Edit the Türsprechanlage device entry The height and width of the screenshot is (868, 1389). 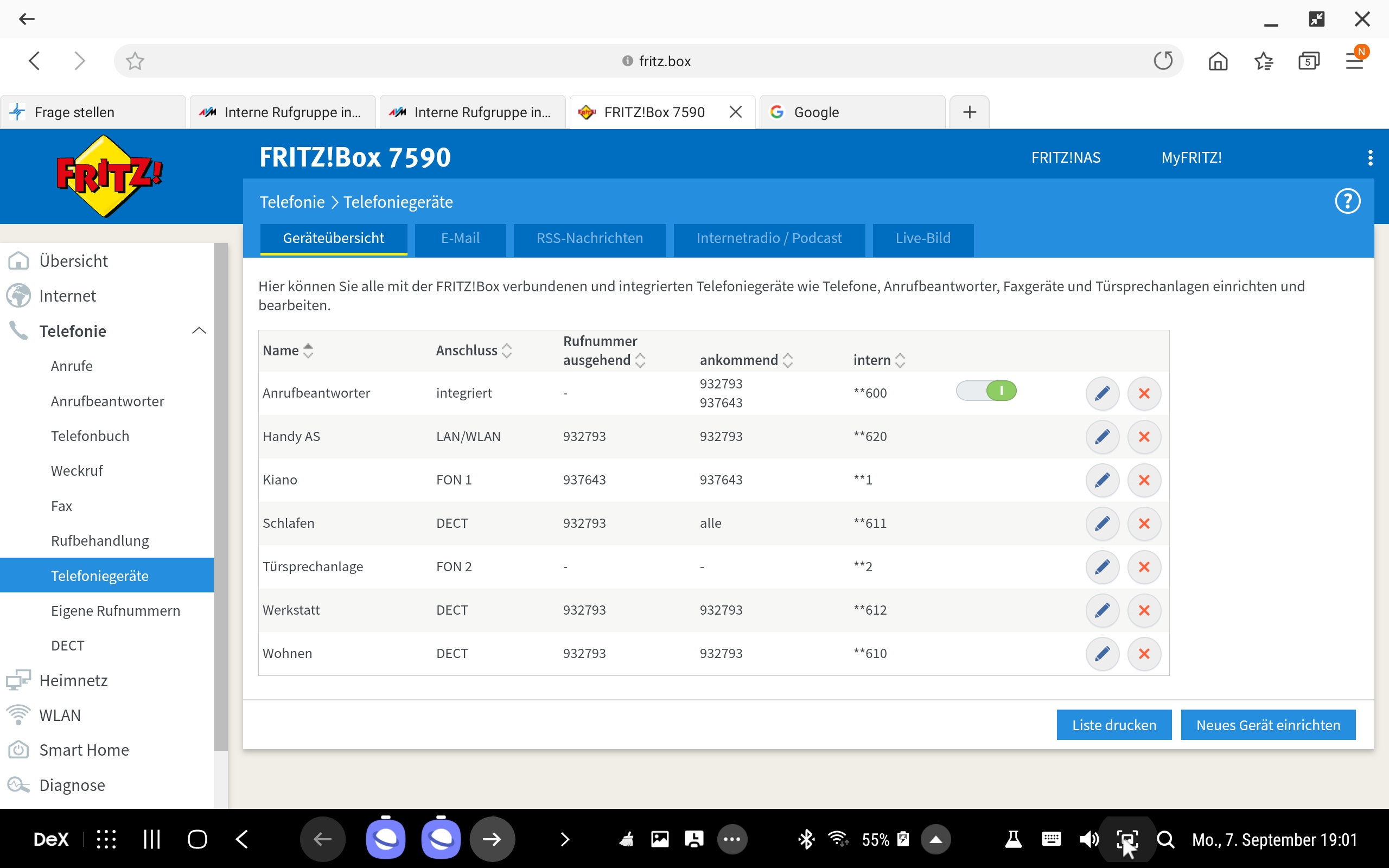tap(1102, 566)
